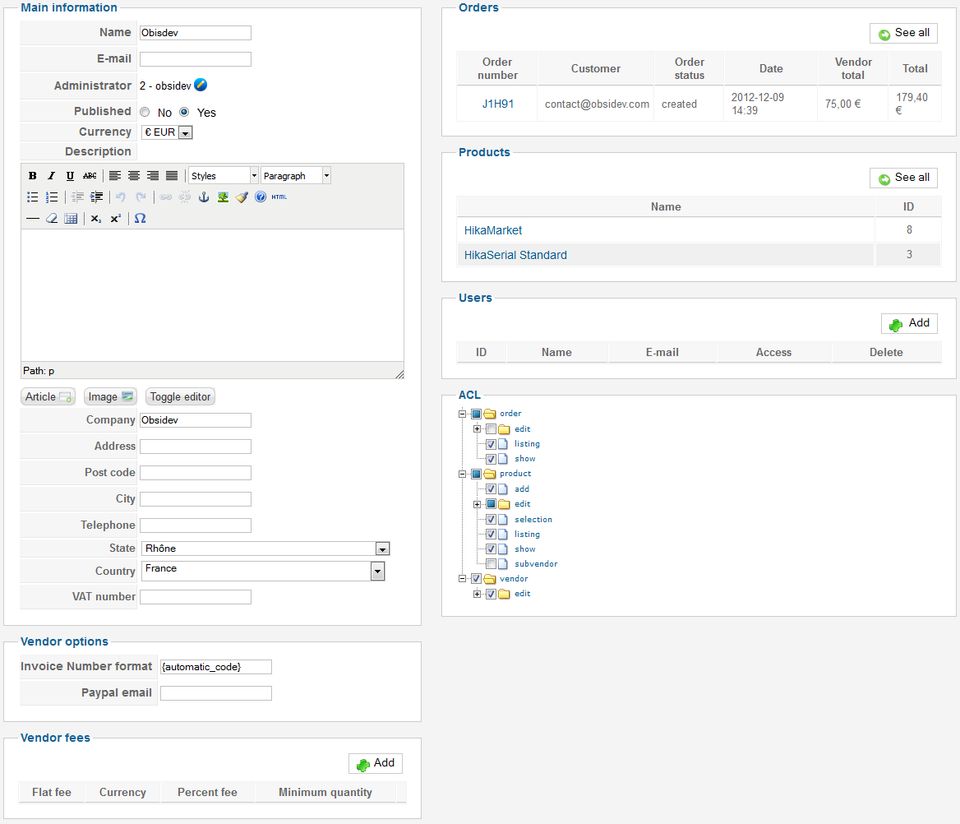The image size is (960, 824).
Task: Focus the Paypal email input field
Action: [x=216, y=693]
